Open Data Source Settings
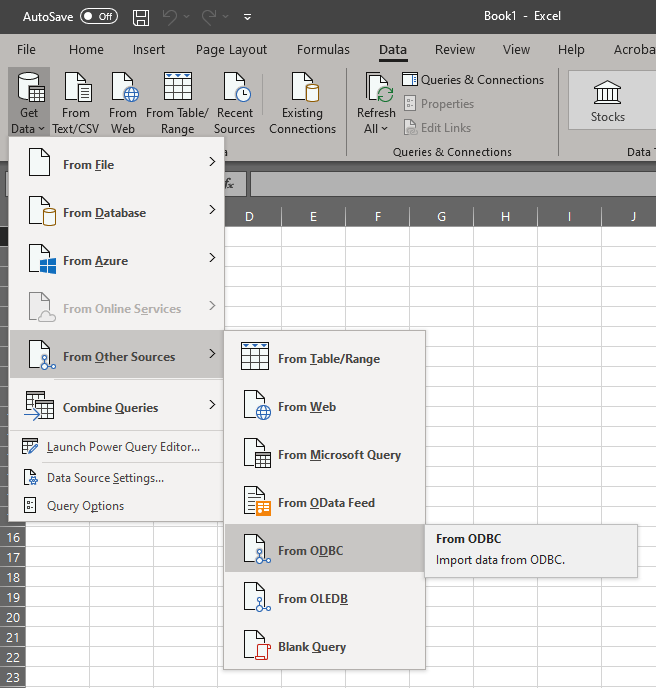Image resolution: width=656 pixels, height=688 pixels. pyautogui.click(x=105, y=478)
